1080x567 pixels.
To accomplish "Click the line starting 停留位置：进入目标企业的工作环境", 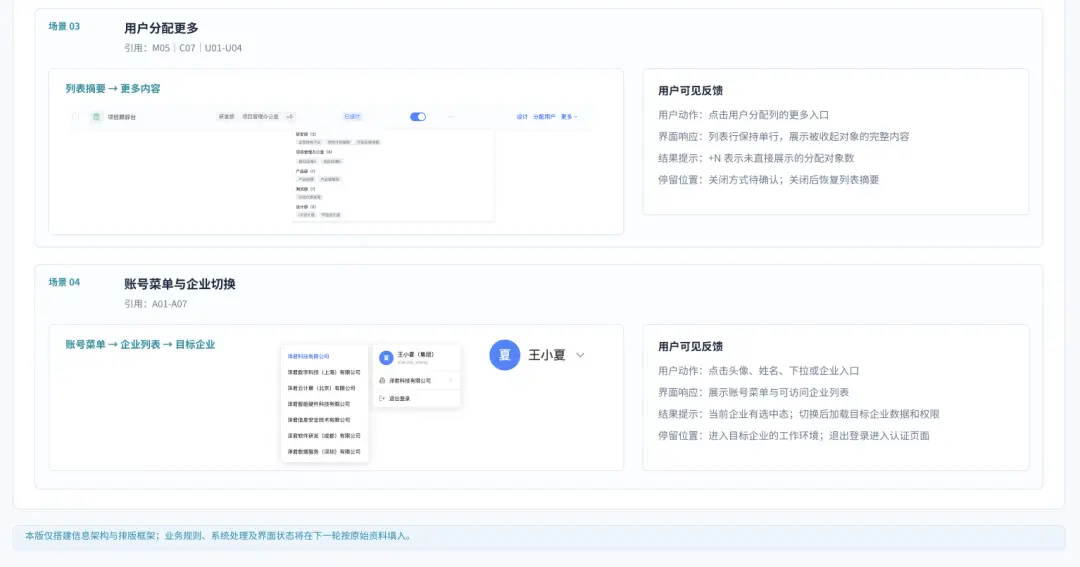I will point(793,435).
